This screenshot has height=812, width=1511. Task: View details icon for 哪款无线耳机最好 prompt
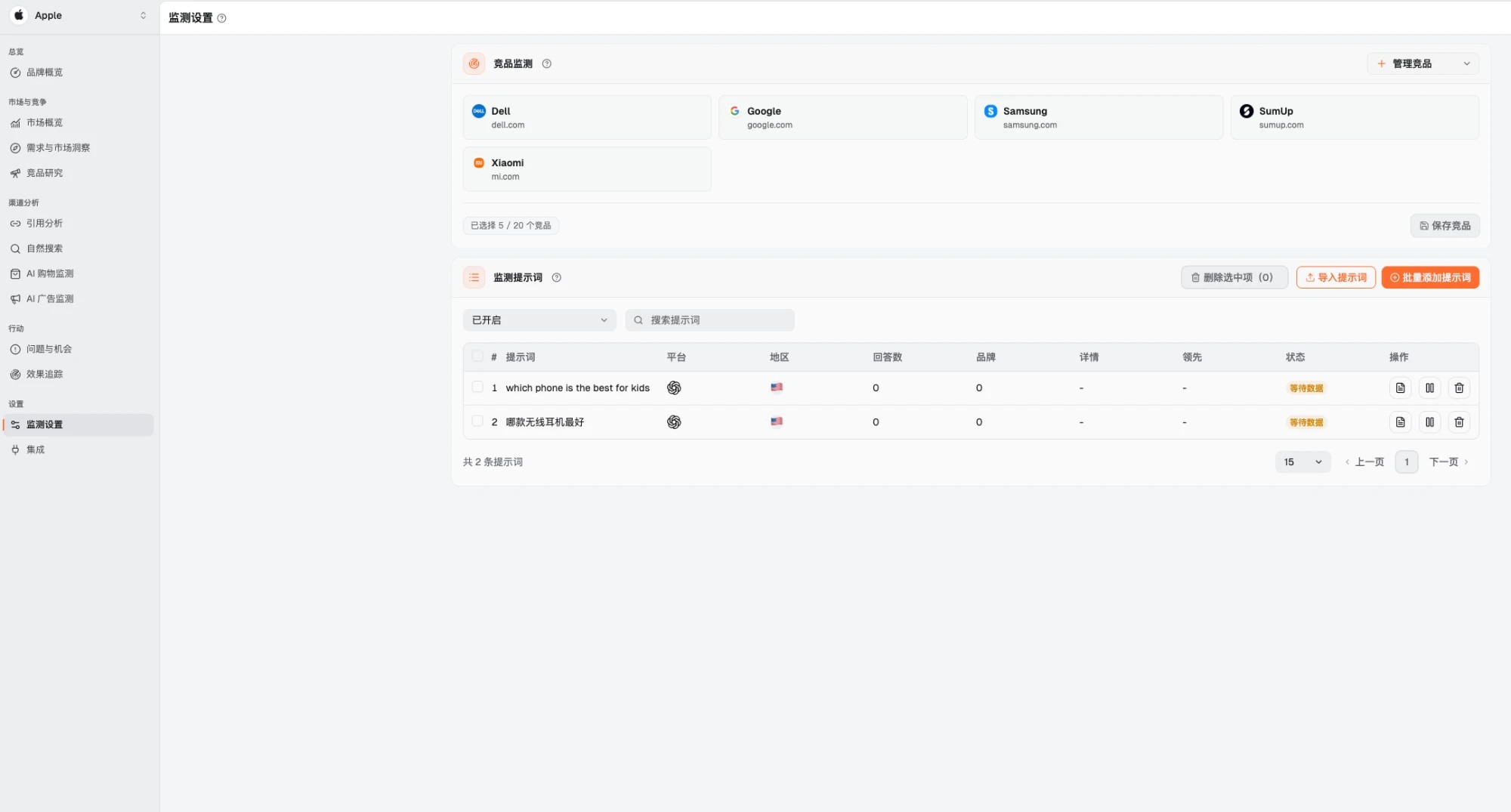pyautogui.click(x=1400, y=422)
